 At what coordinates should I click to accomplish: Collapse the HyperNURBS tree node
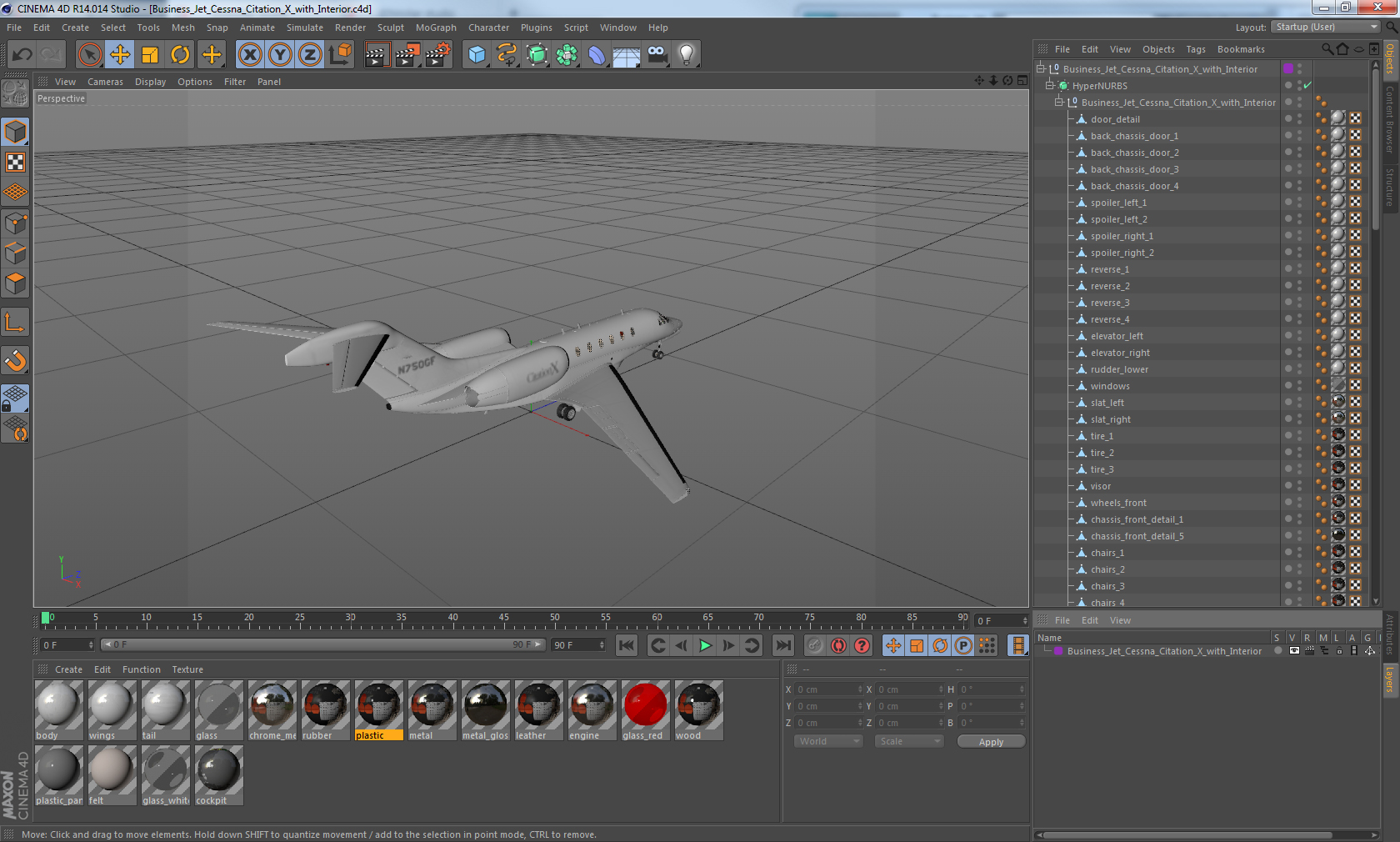1050,85
